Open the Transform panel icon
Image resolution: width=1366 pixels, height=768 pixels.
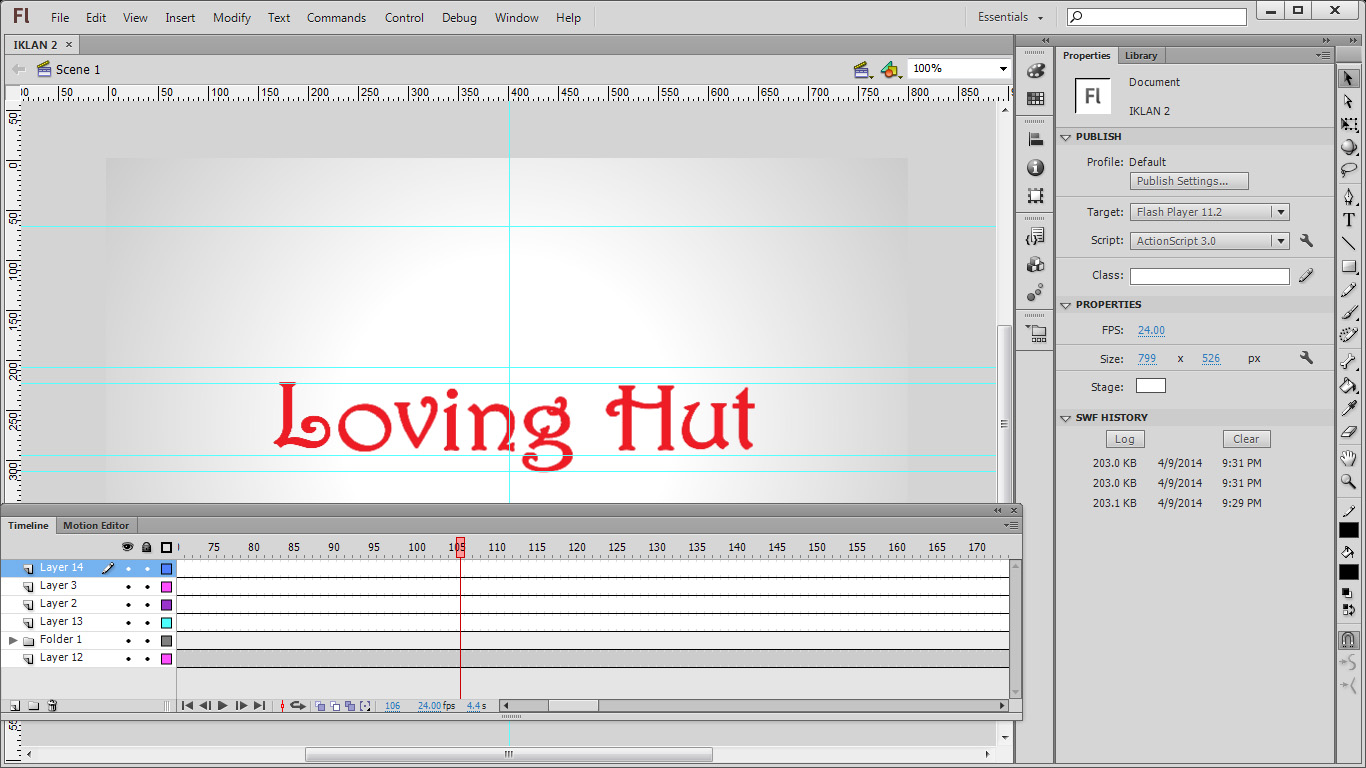click(1035, 196)
